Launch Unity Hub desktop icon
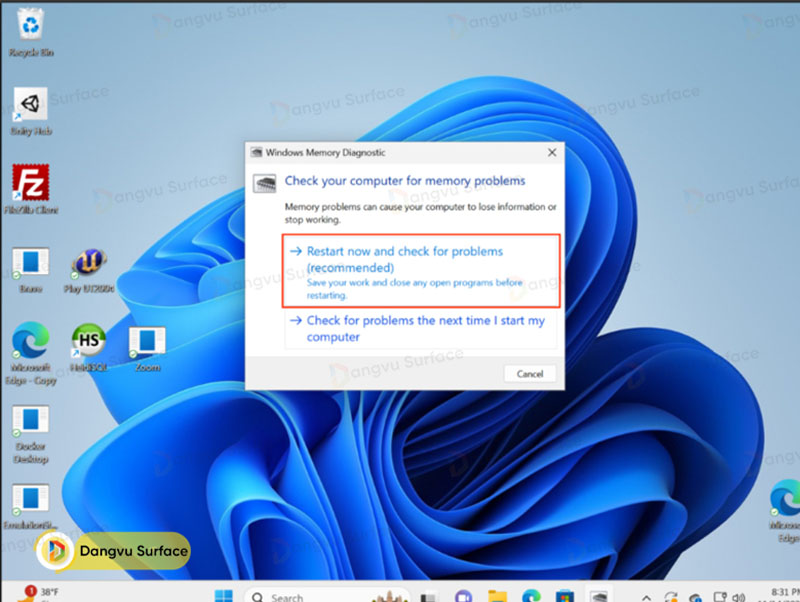800x602 pixels. pyautogui.click(x=30, y=105)
